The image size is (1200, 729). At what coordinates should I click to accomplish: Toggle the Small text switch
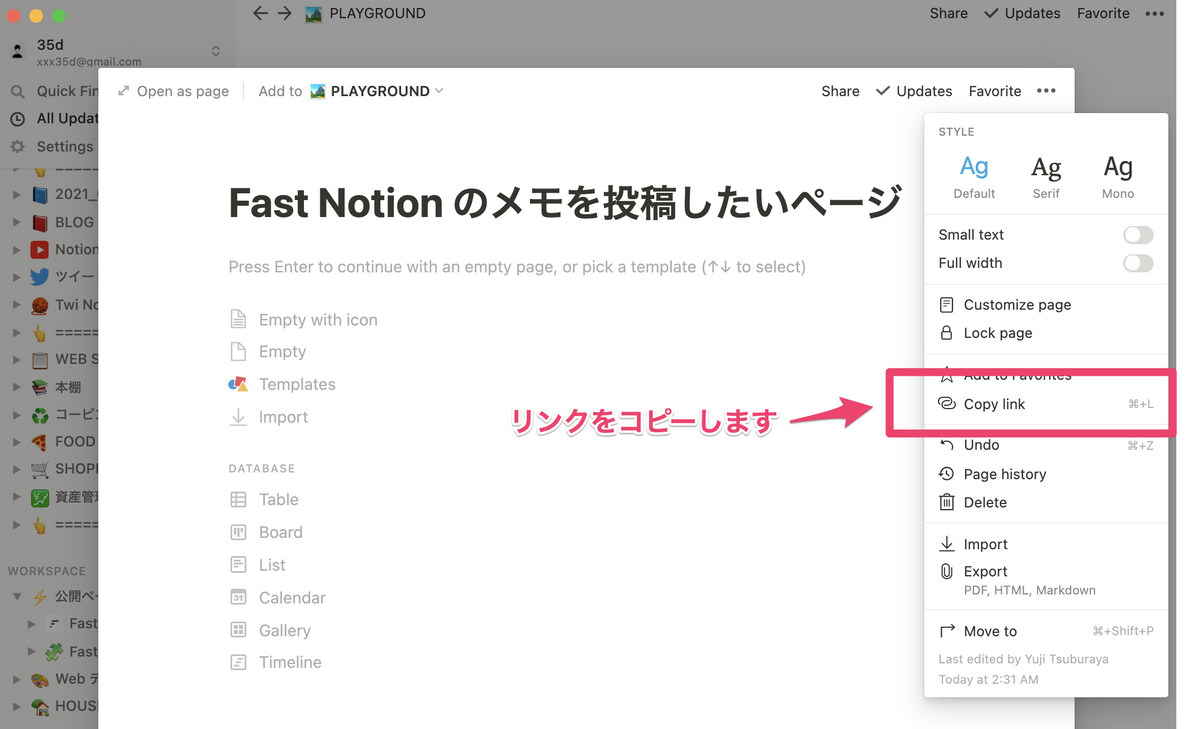[1137, 235]
